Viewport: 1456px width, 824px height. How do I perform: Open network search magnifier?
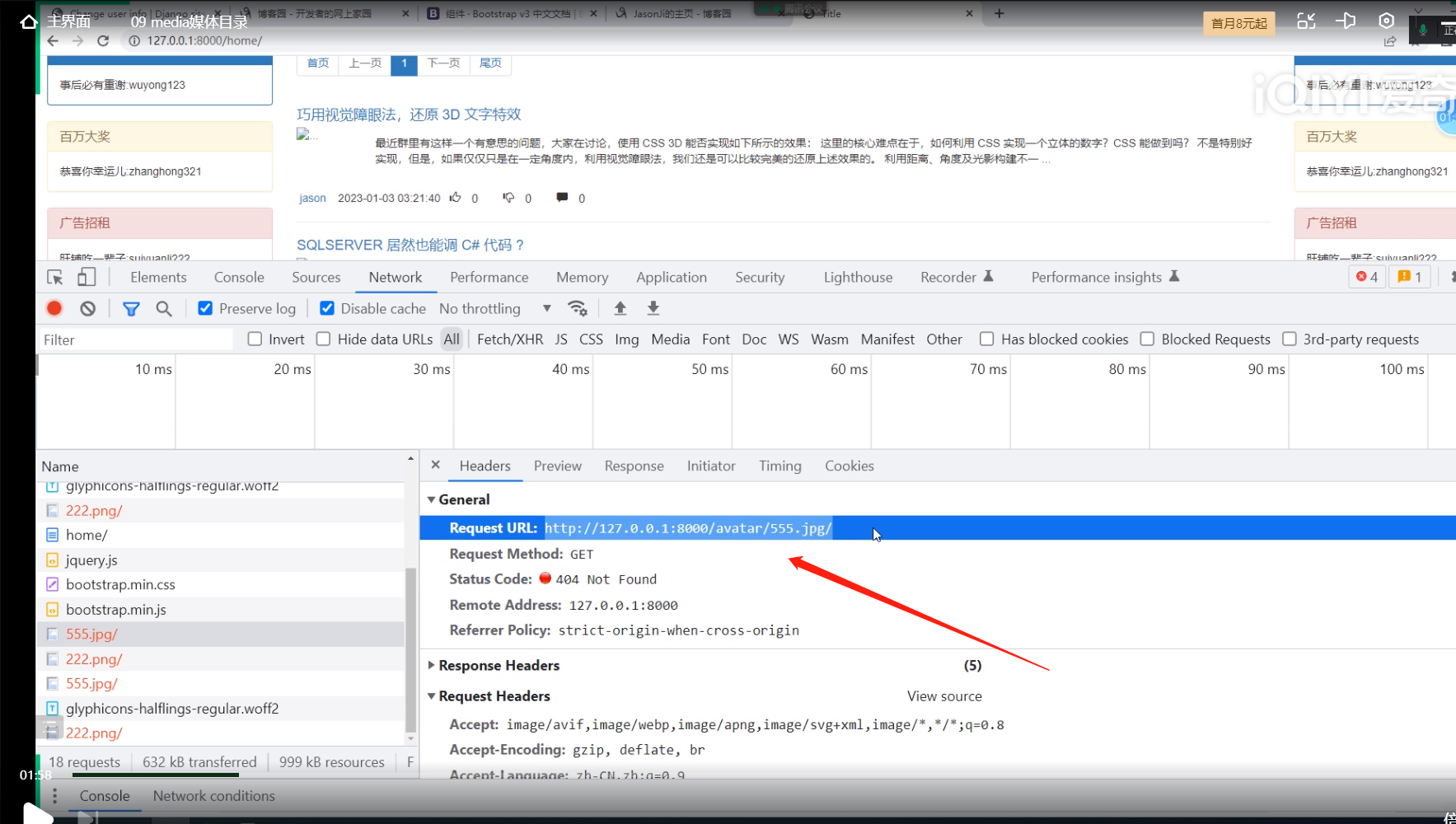[x=164, y=308]
